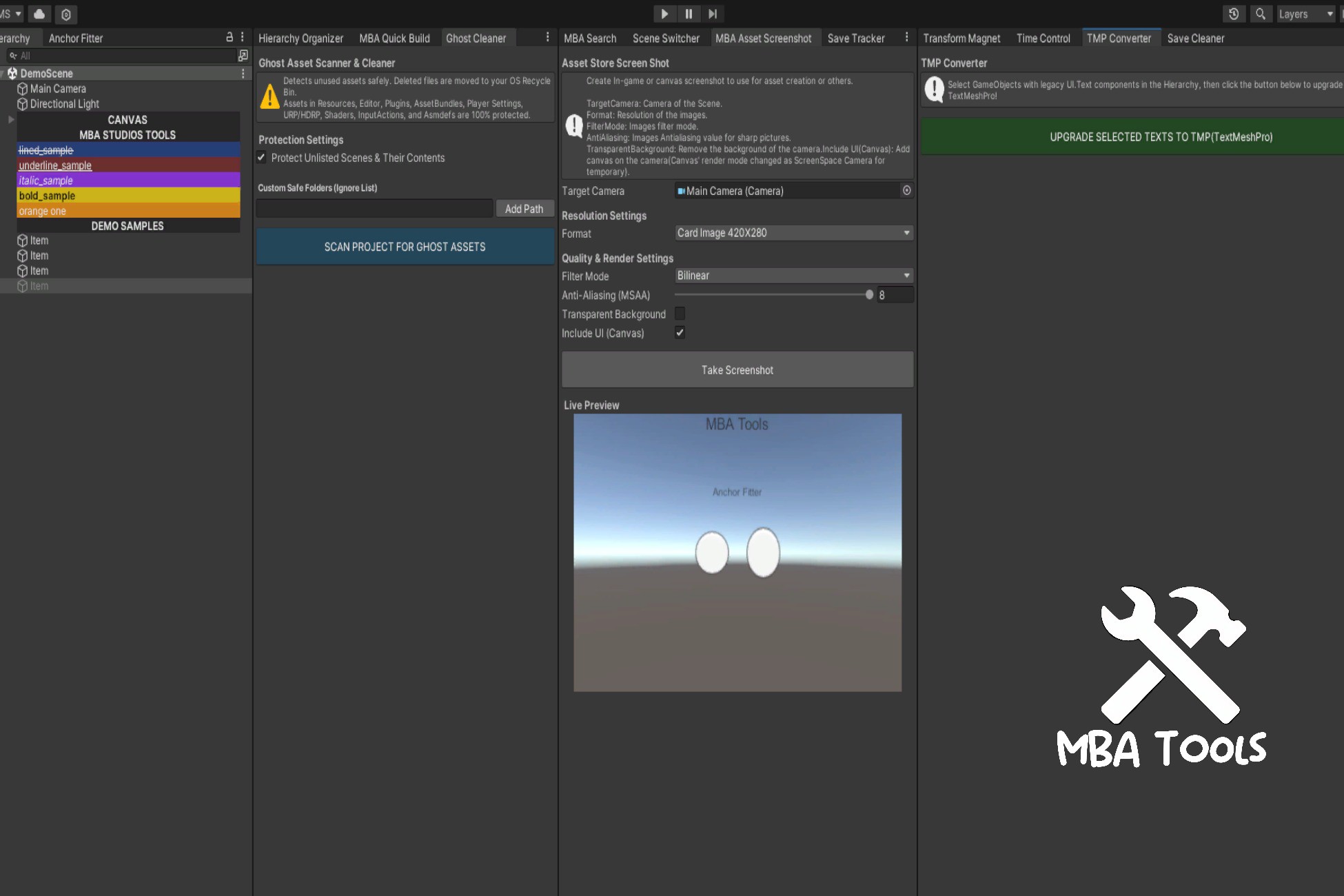The height and width of the screenshot is (896, 1344).
Task: Open scene search in new window icon
Action: click(243, 56)
